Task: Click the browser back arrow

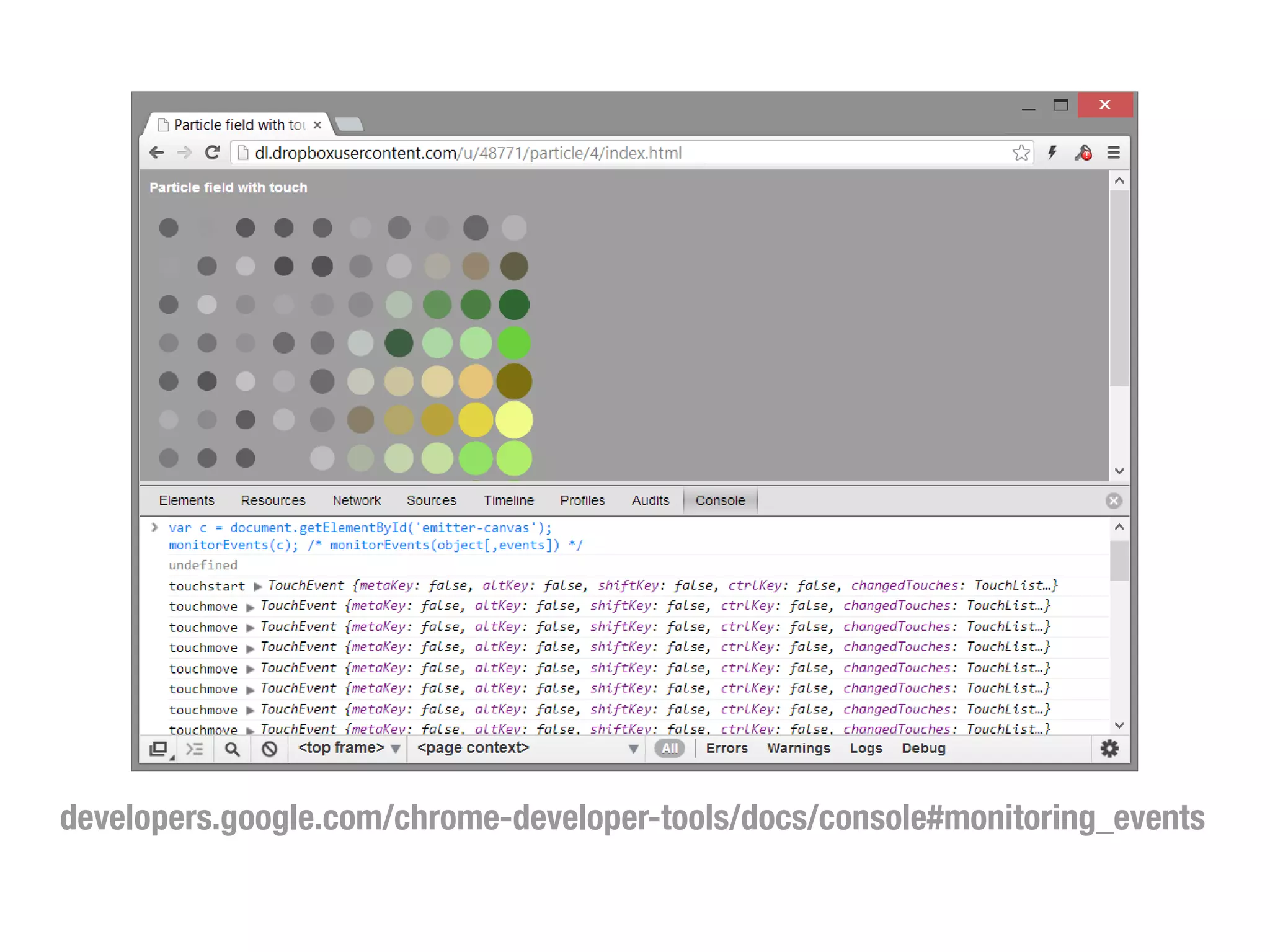Action: [157, 153]
